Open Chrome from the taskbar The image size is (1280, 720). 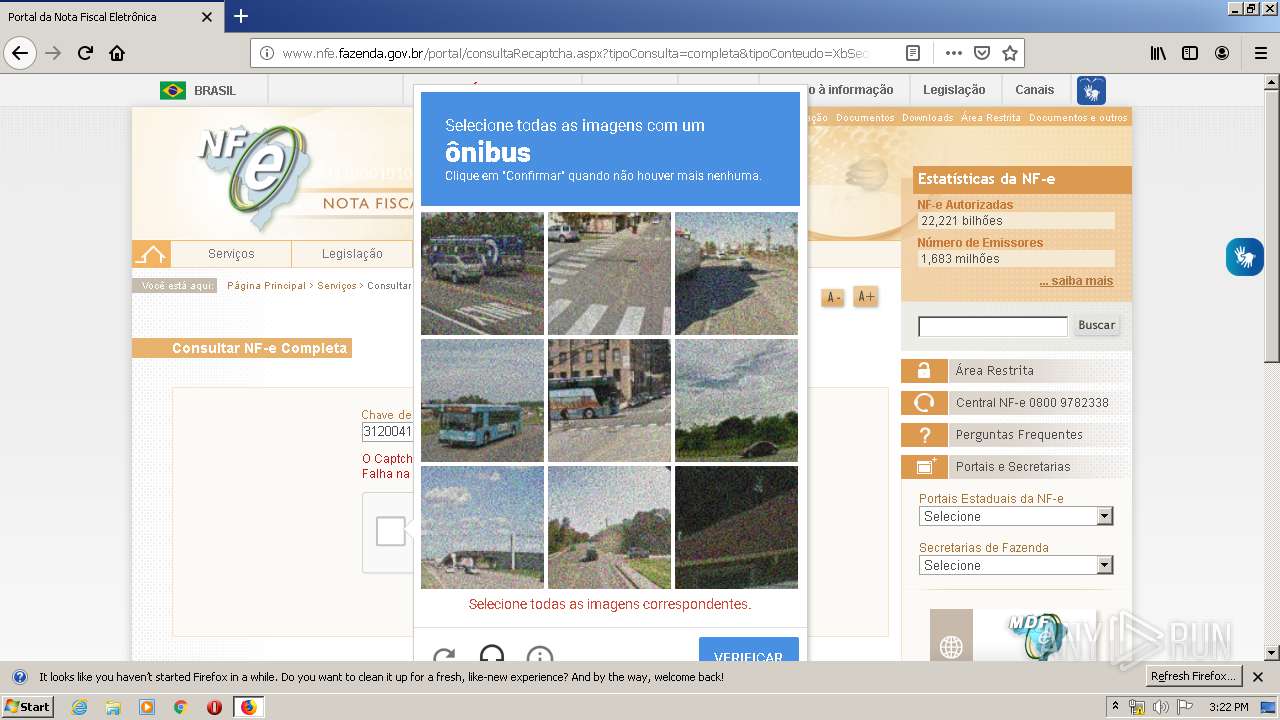[x=180, y=707]
